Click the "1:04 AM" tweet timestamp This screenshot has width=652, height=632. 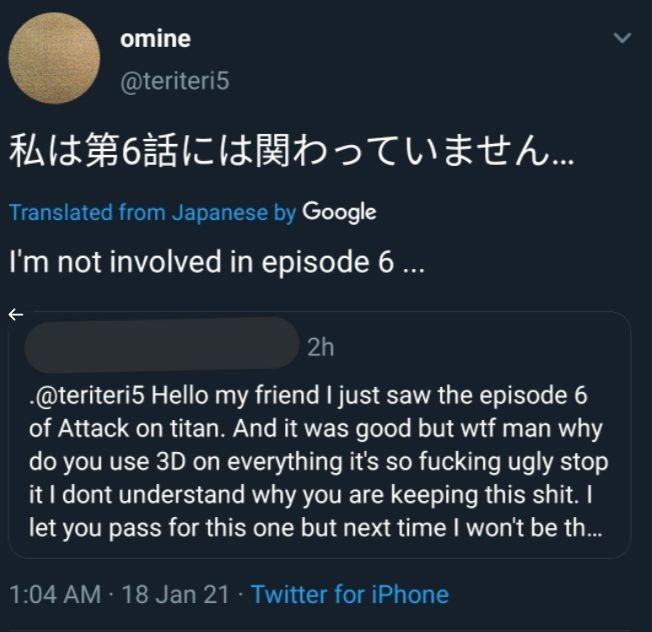[x=55, y=595]
